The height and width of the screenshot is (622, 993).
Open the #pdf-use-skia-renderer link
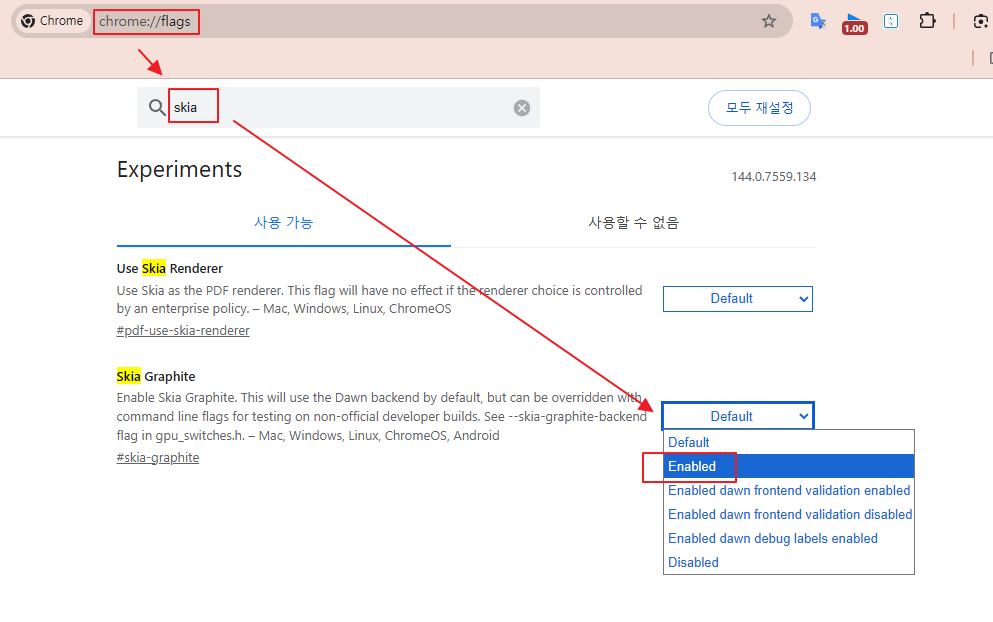tap(183, 331)
